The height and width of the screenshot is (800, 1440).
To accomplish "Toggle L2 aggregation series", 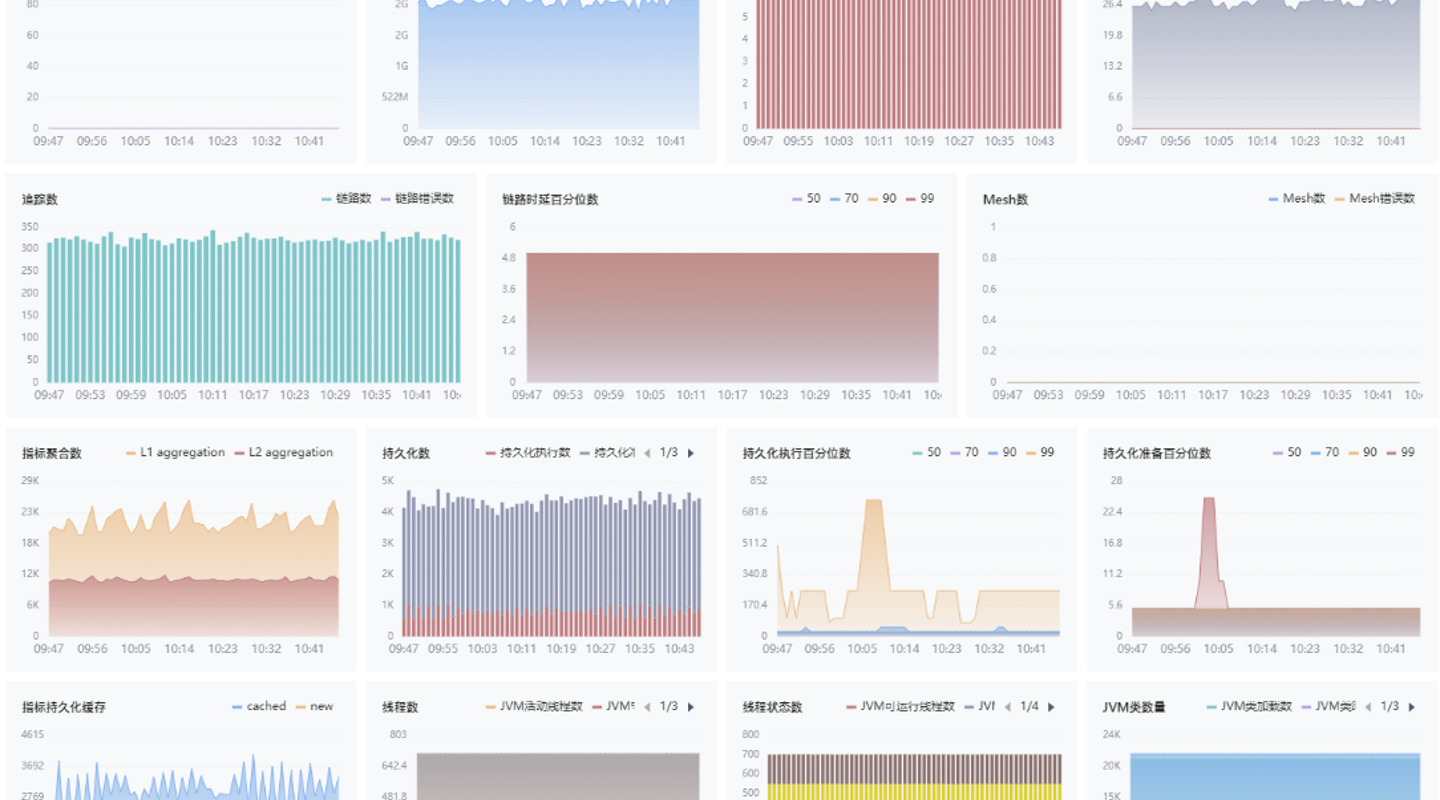I will 284,453.
